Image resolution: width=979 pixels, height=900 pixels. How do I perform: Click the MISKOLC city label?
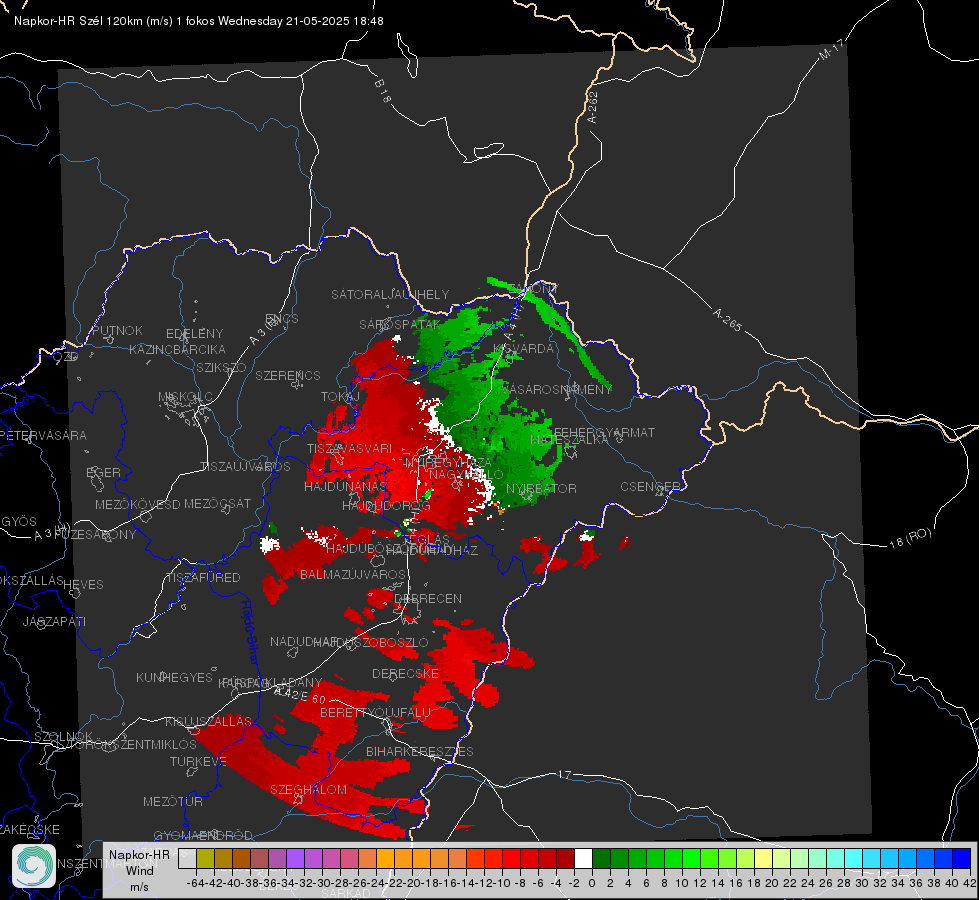[185, 397]
